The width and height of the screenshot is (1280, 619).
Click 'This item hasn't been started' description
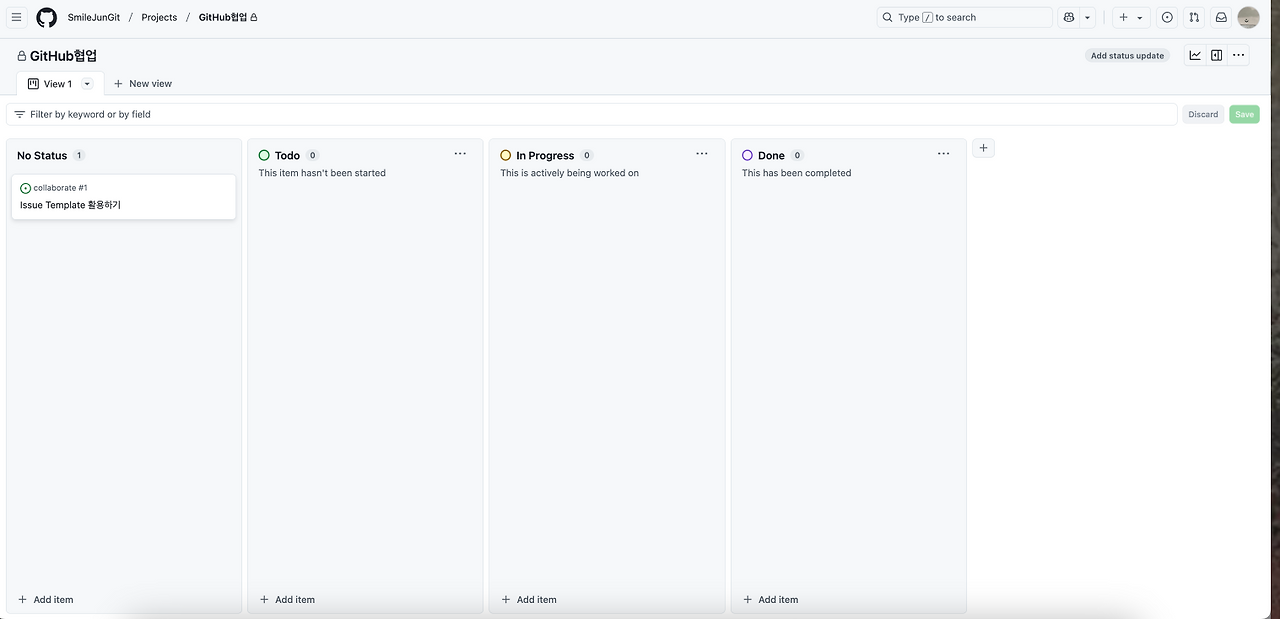(322, 173)
